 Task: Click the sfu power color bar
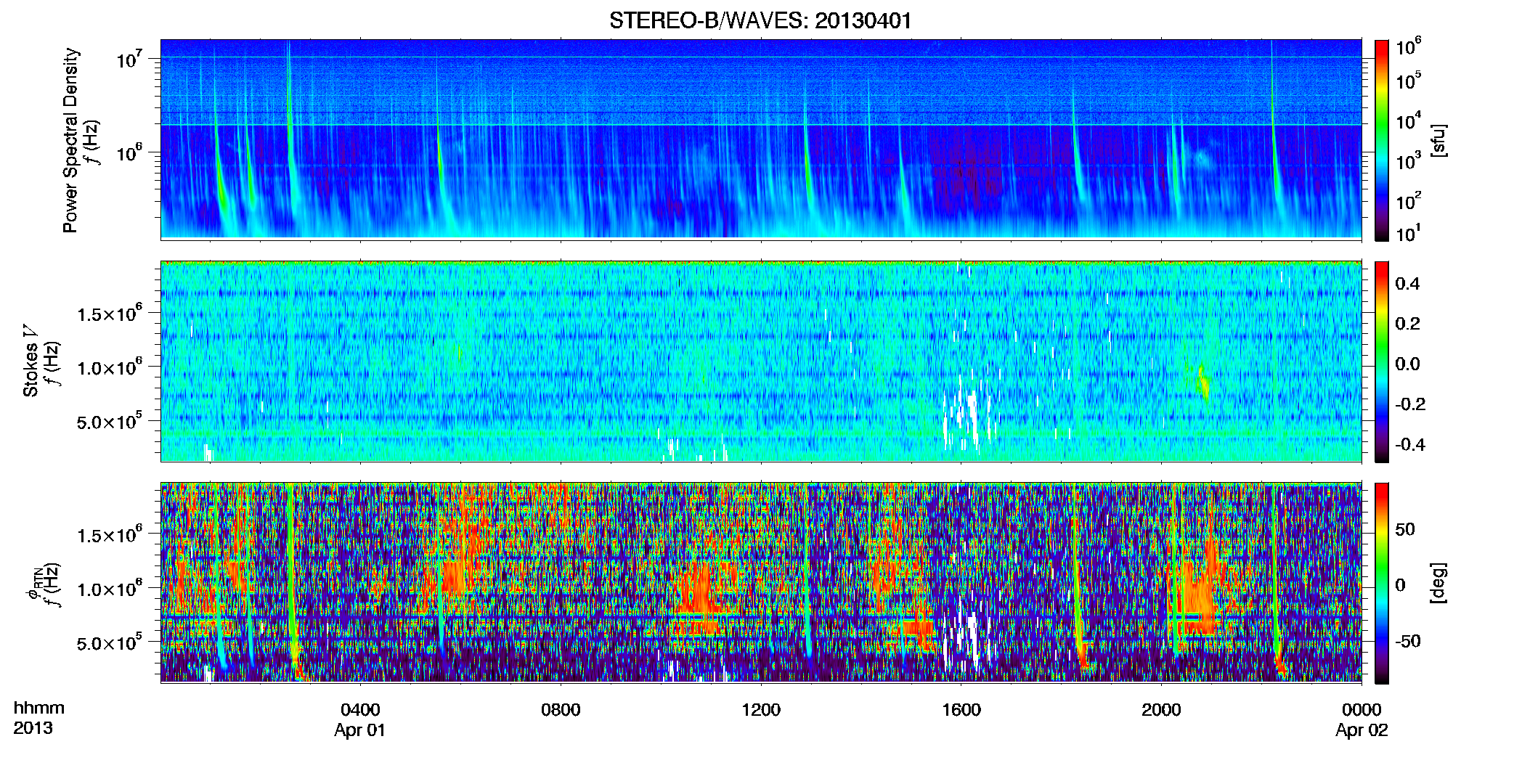[1382, 140]
